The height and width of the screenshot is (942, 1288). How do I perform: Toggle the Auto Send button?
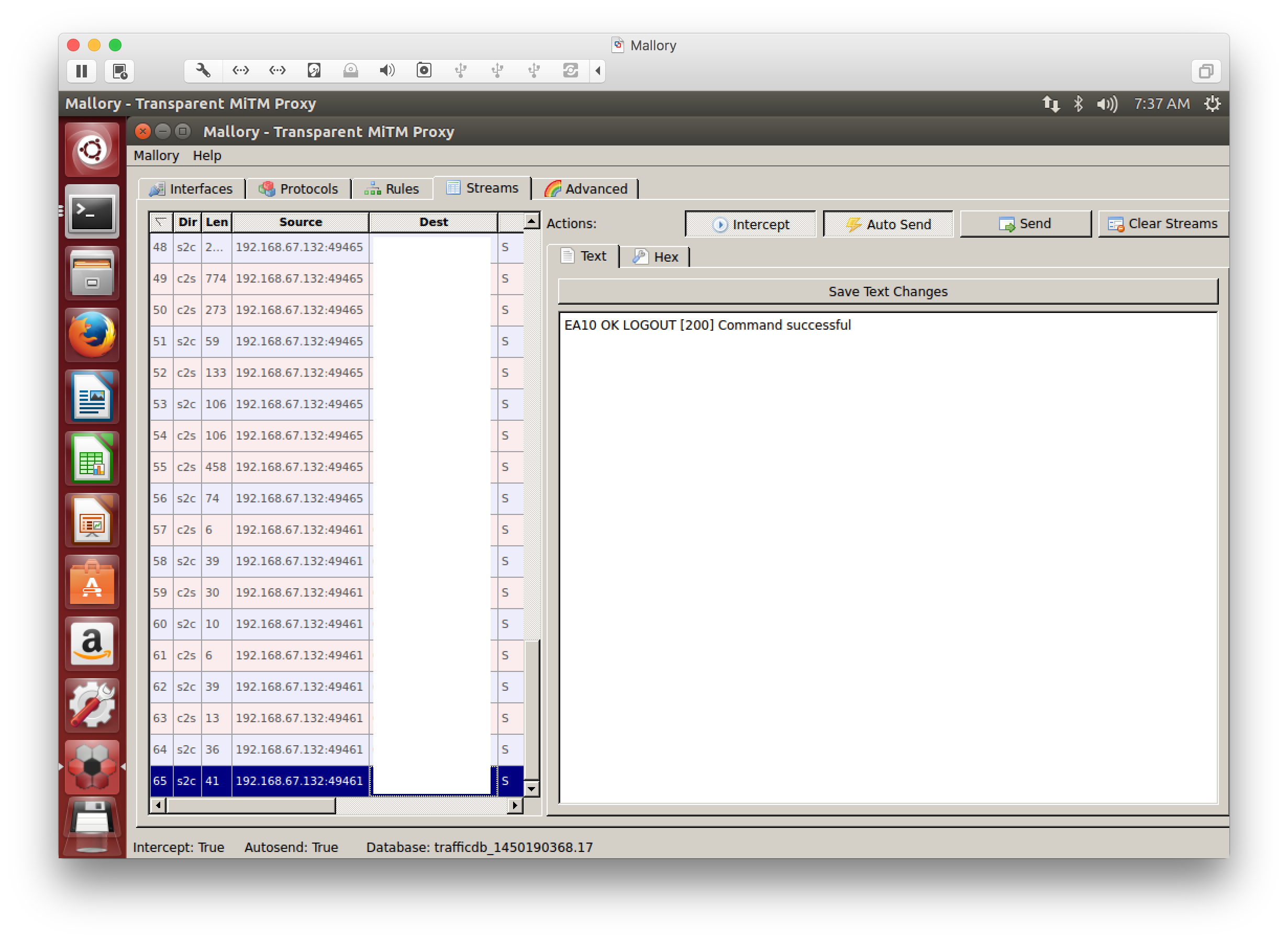tap(888, 224)
